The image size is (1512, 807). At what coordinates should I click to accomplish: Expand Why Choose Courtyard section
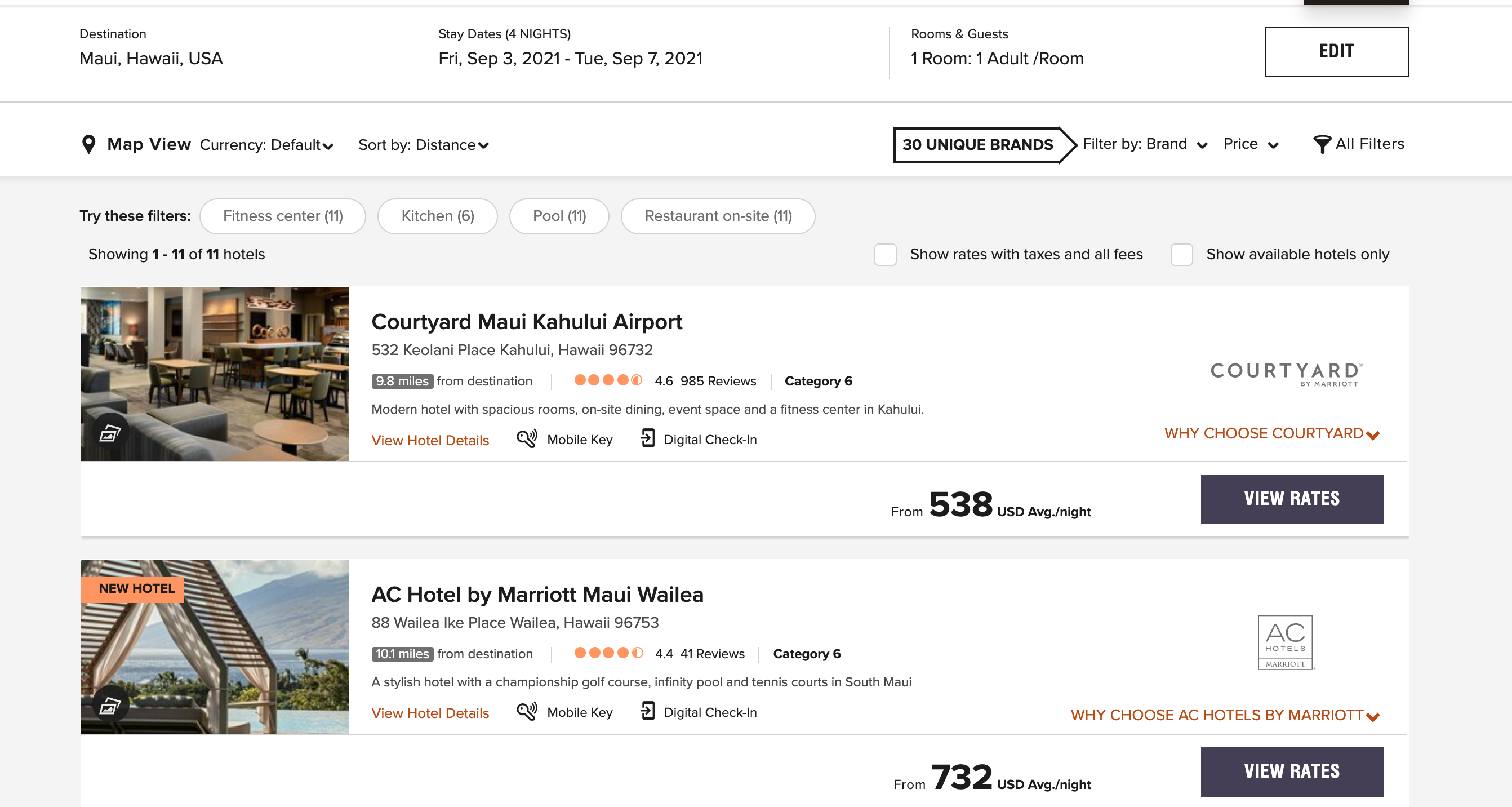1271,434
